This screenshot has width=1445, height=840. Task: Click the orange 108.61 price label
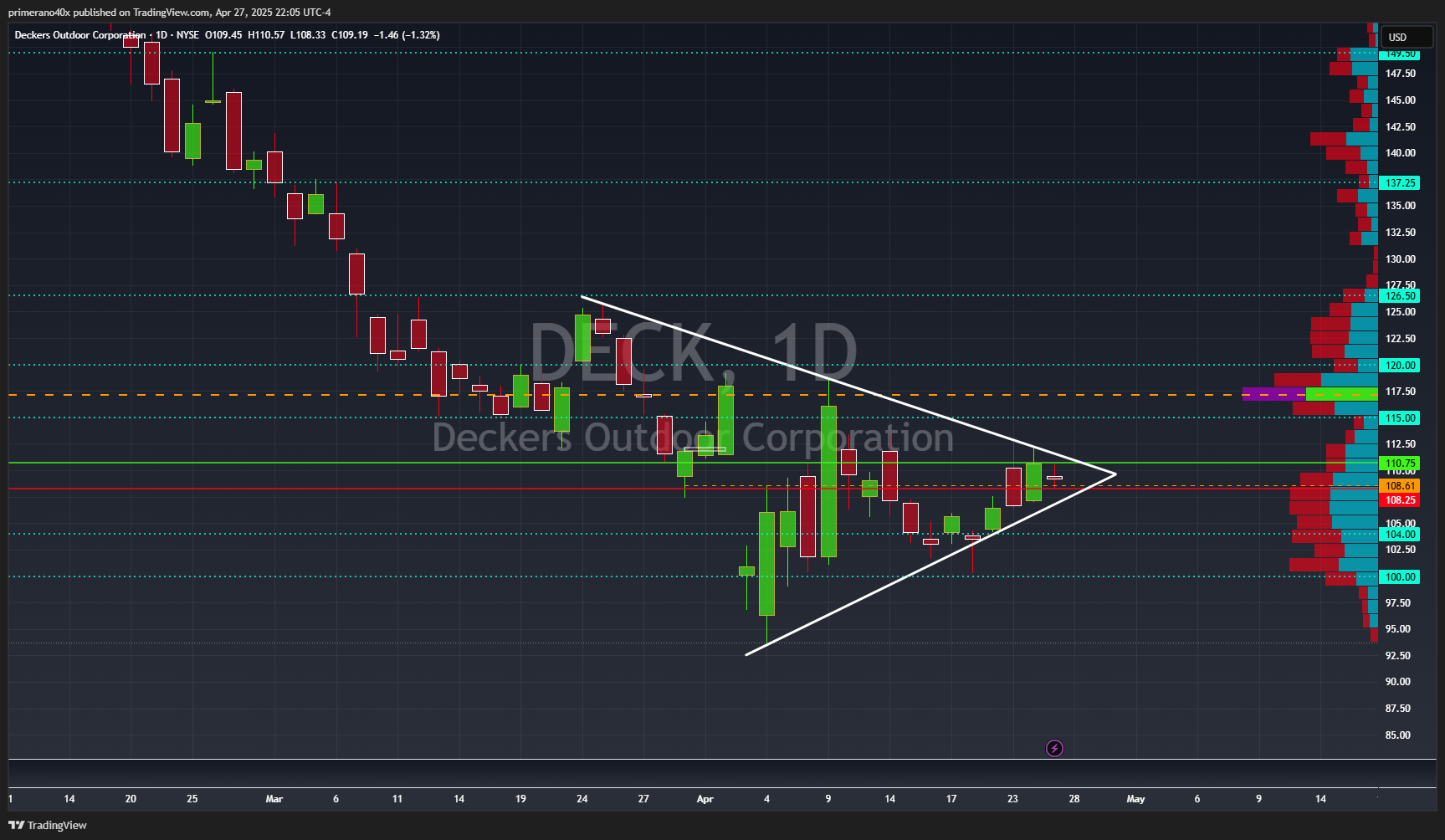[x=1401, y=485]
